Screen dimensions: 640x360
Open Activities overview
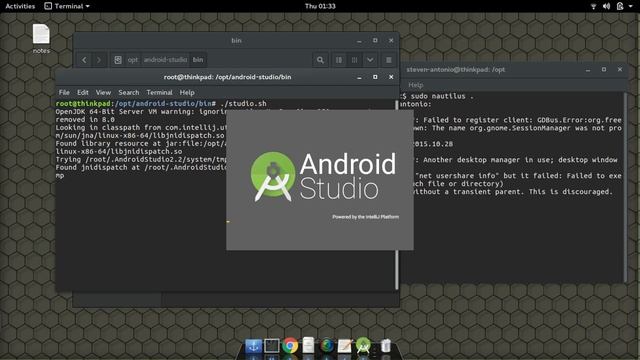pos(20,6)
